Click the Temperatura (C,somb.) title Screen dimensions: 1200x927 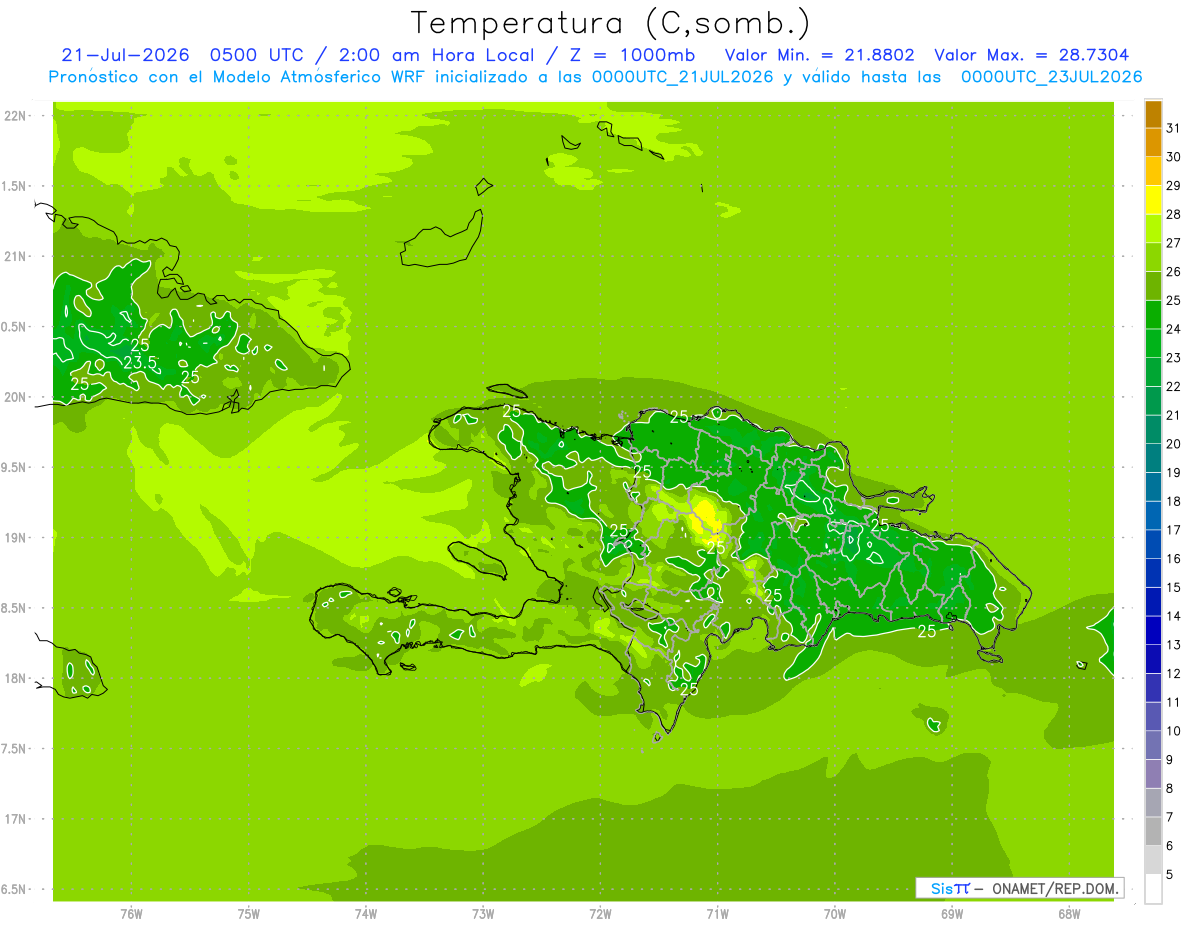(x=611, y=23)
